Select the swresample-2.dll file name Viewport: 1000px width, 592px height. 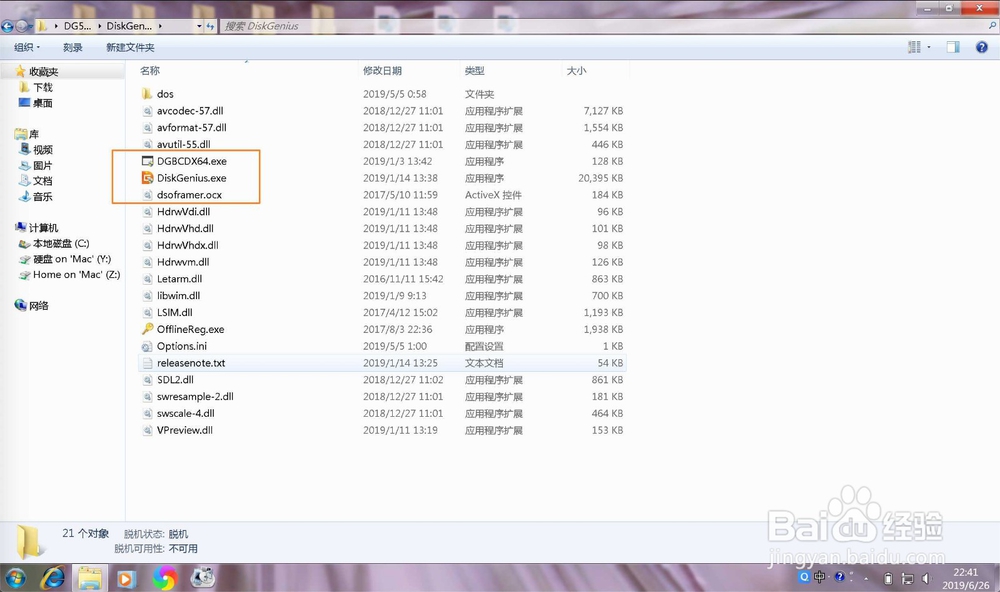coord(195,397)
